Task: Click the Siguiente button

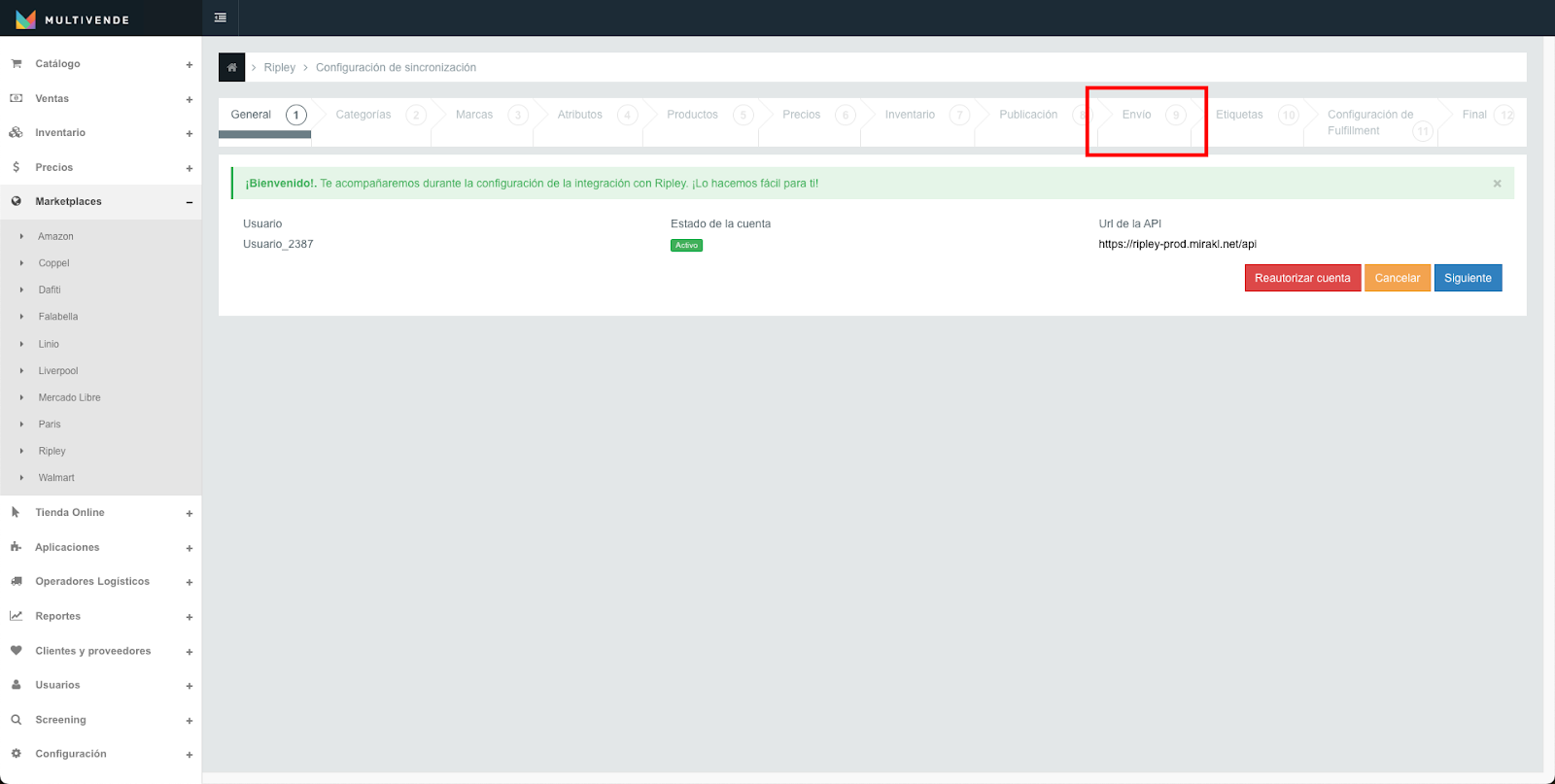Action: tap(1468, 278)
